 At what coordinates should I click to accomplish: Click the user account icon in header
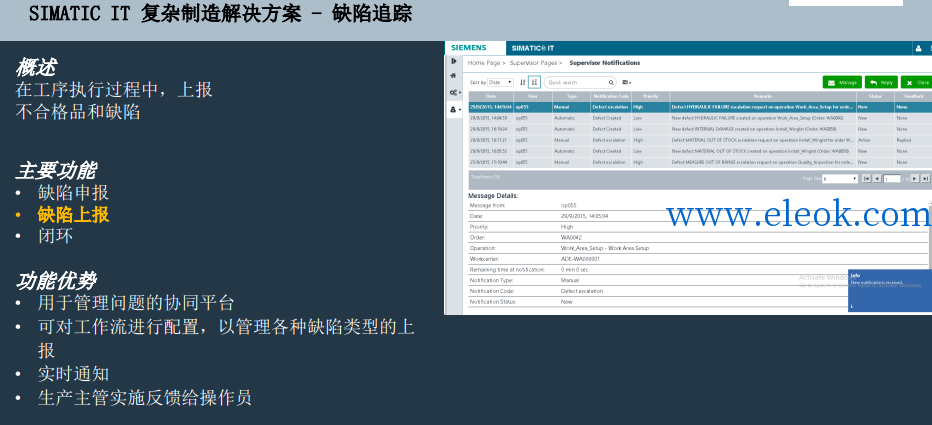coord(919,48)
